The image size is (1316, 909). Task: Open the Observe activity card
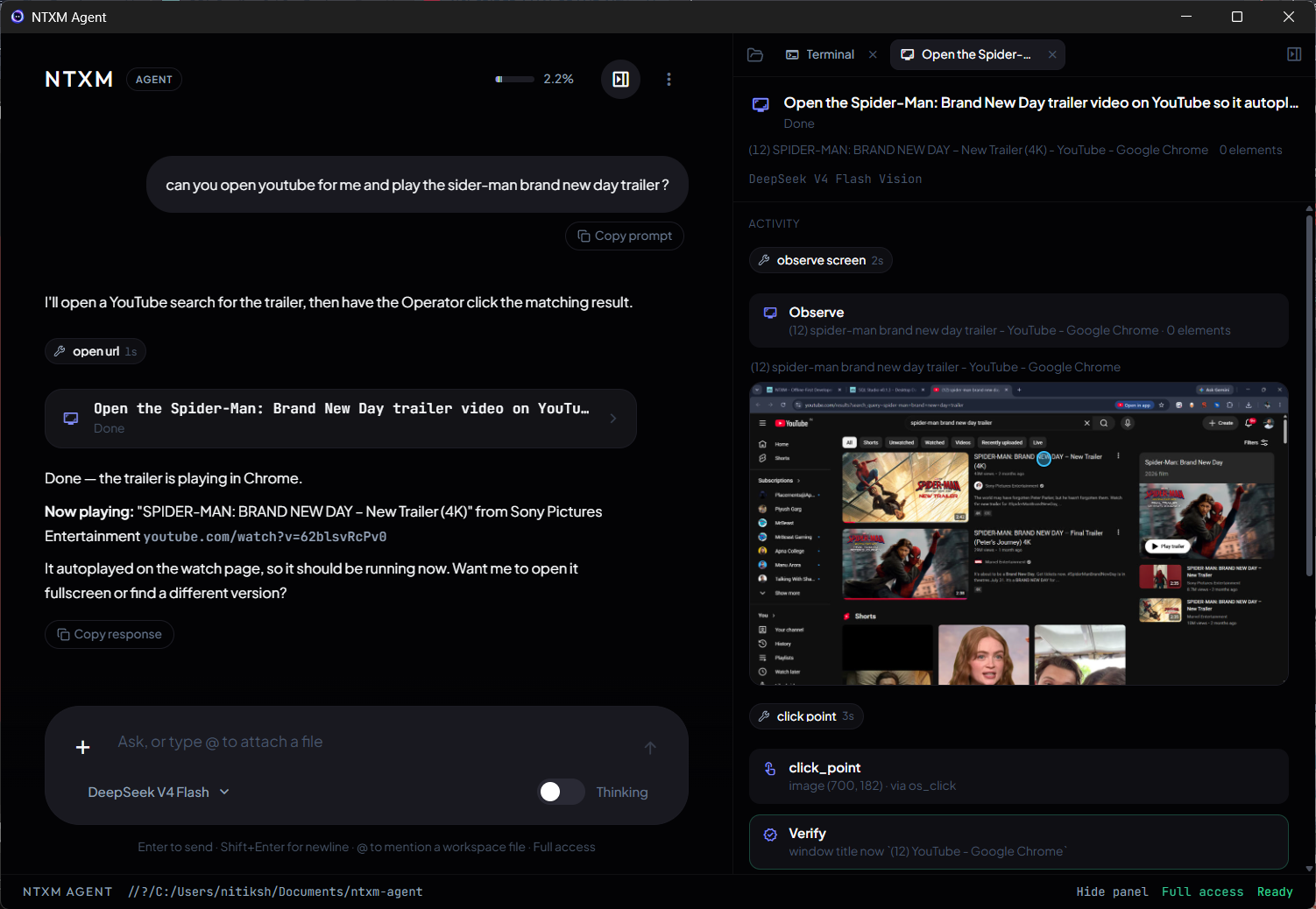(1019, 321)
